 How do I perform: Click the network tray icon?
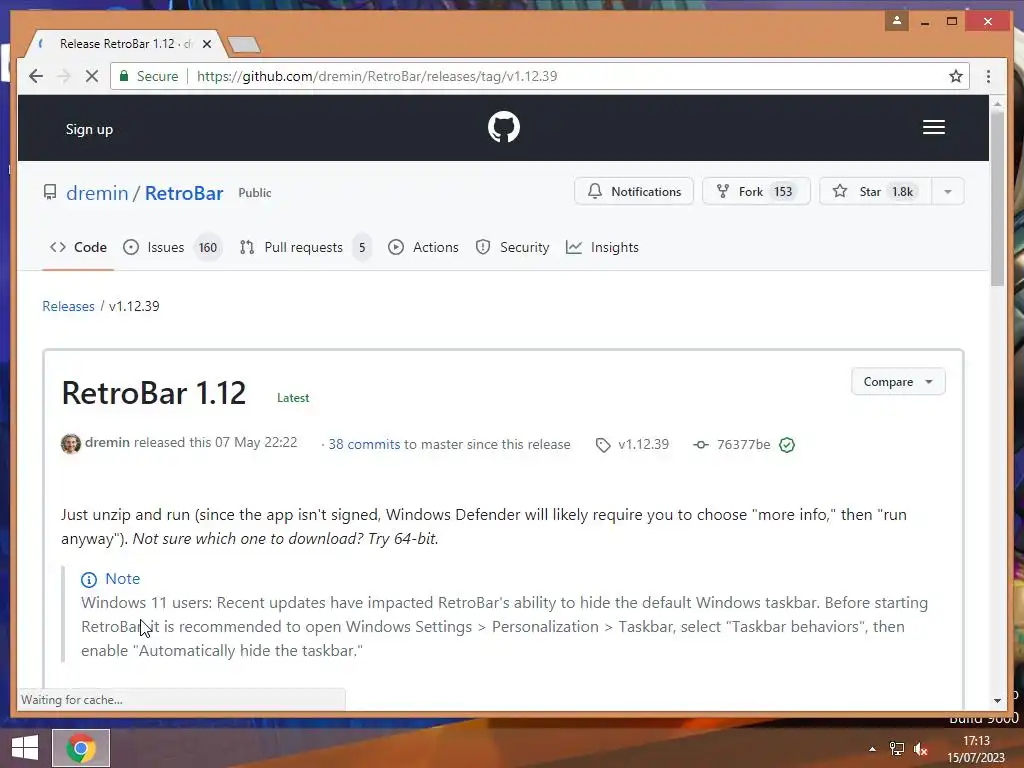point(897,749)
